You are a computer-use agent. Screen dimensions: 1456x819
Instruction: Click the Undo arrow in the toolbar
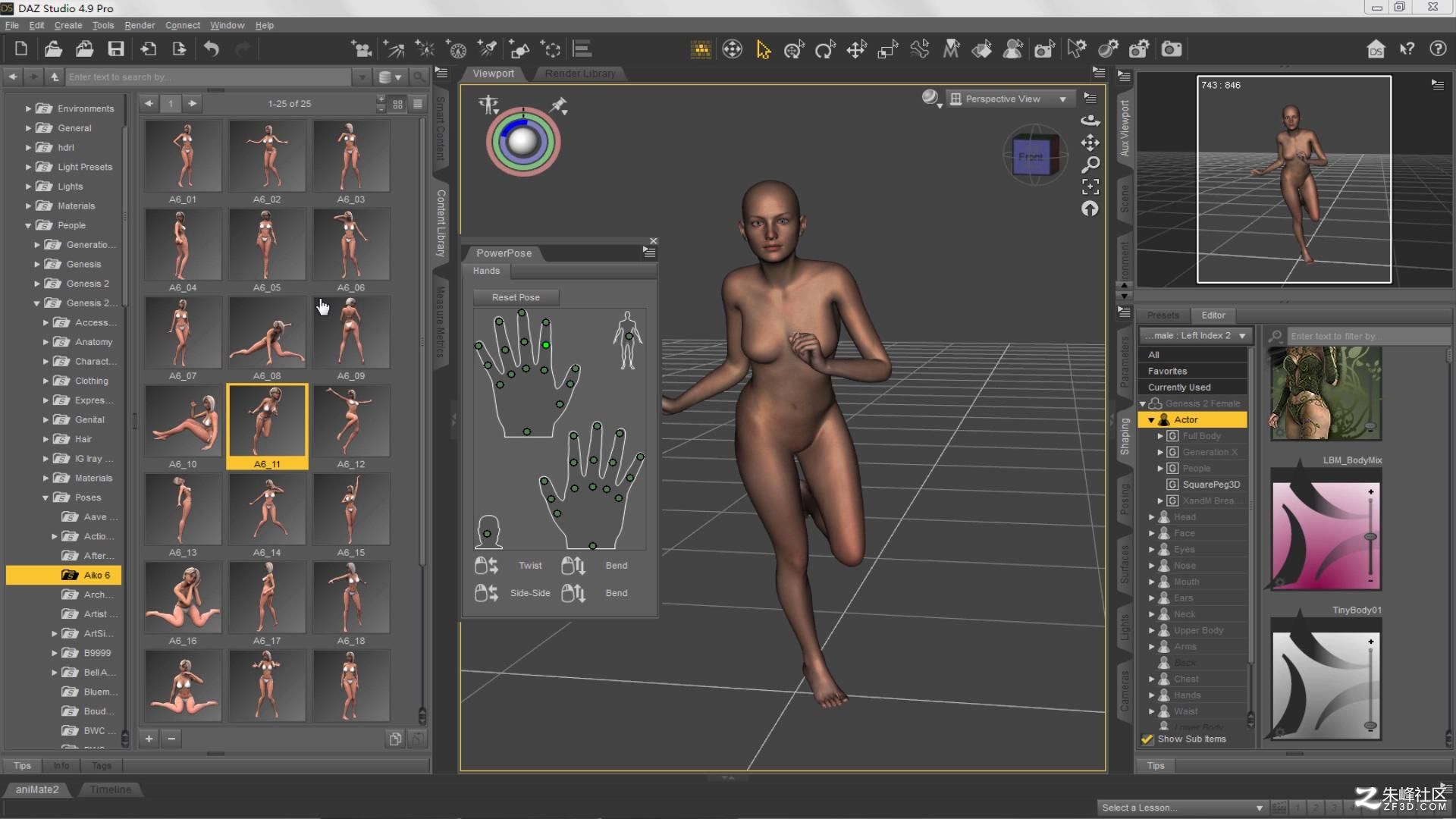212,49
